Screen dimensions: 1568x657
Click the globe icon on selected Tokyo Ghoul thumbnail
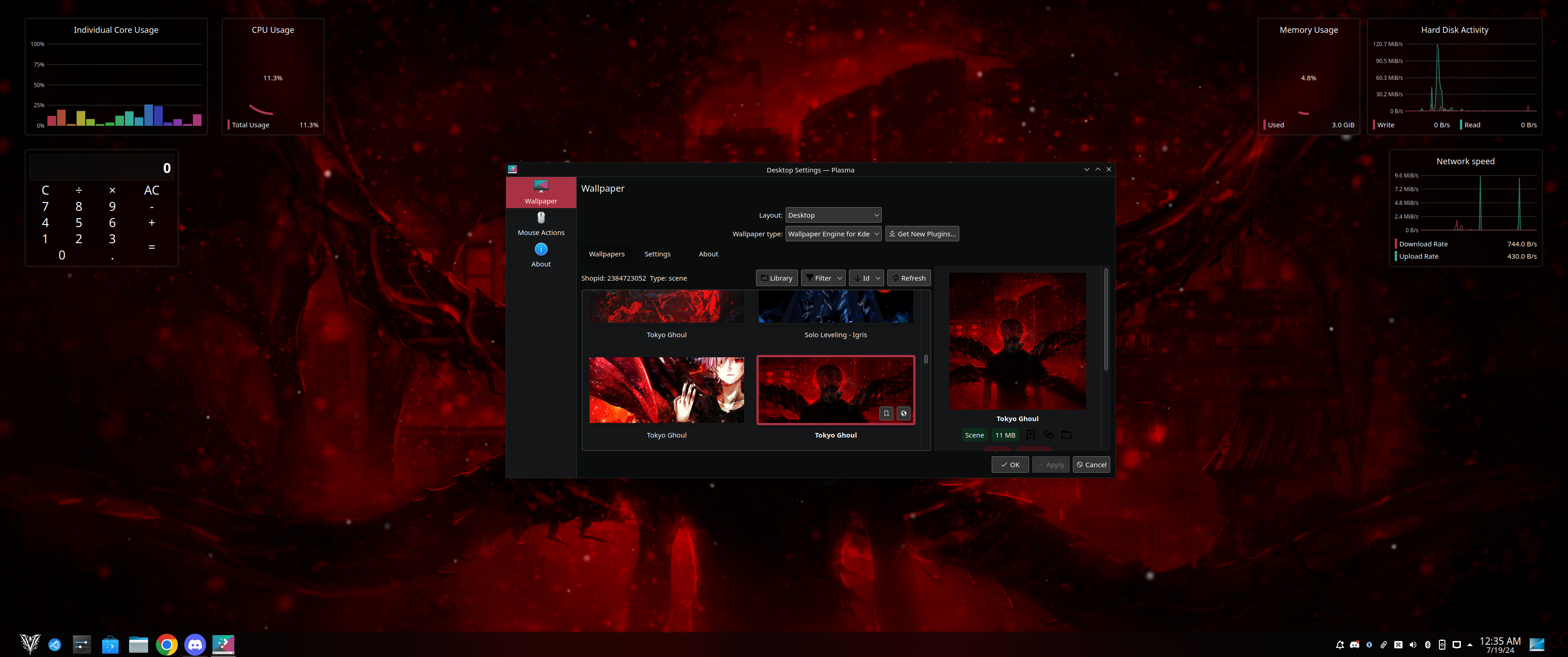click(x=903, y=413)
